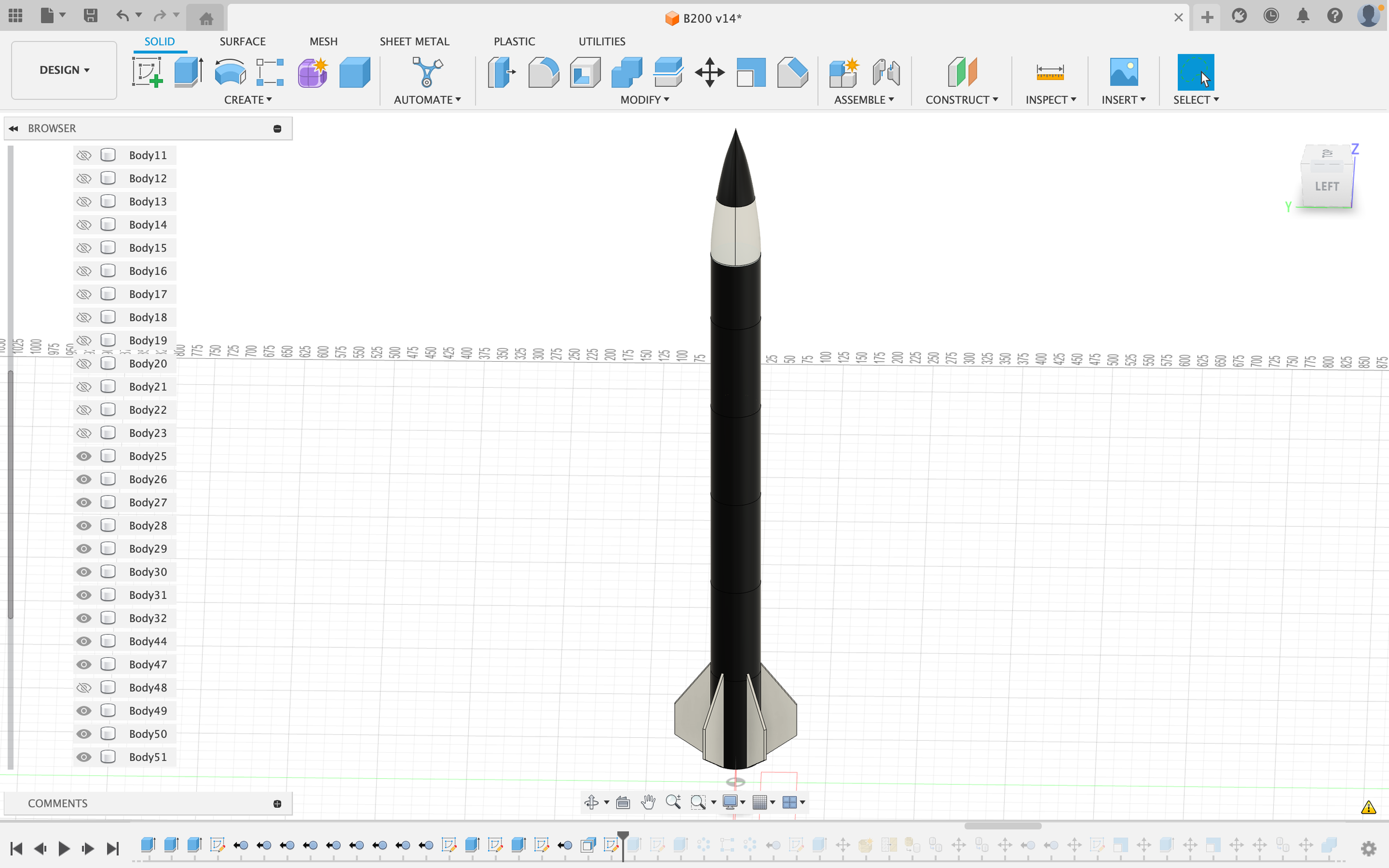Switch to the SURFACE tab

242,41
